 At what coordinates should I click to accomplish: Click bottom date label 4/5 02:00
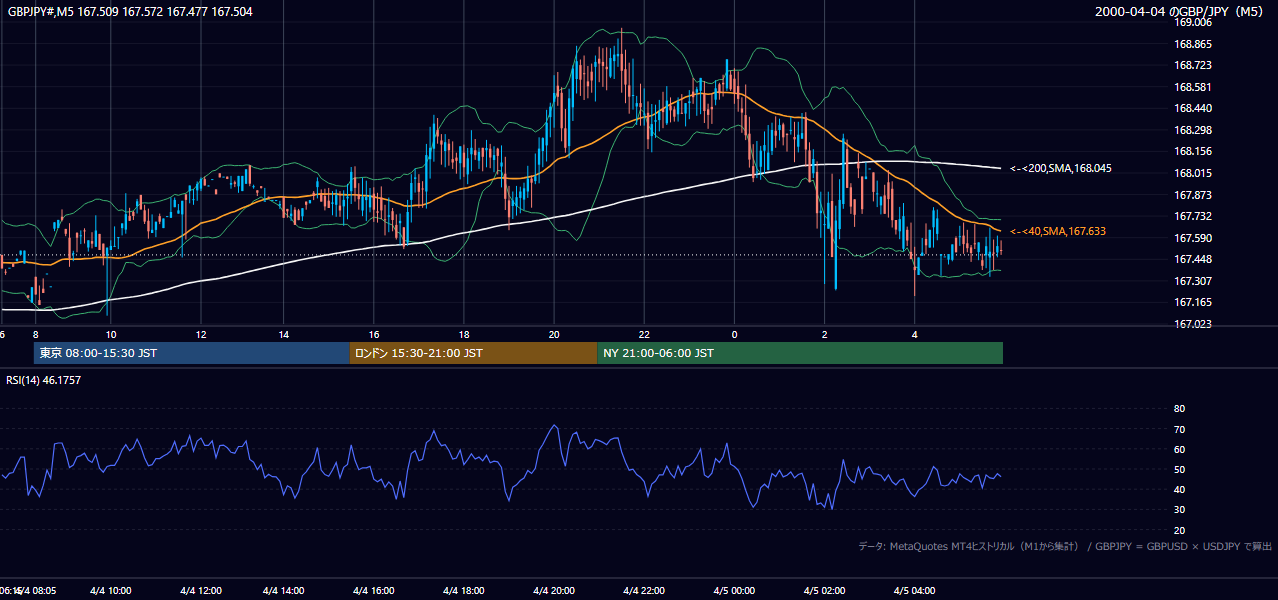pos(824,590)
